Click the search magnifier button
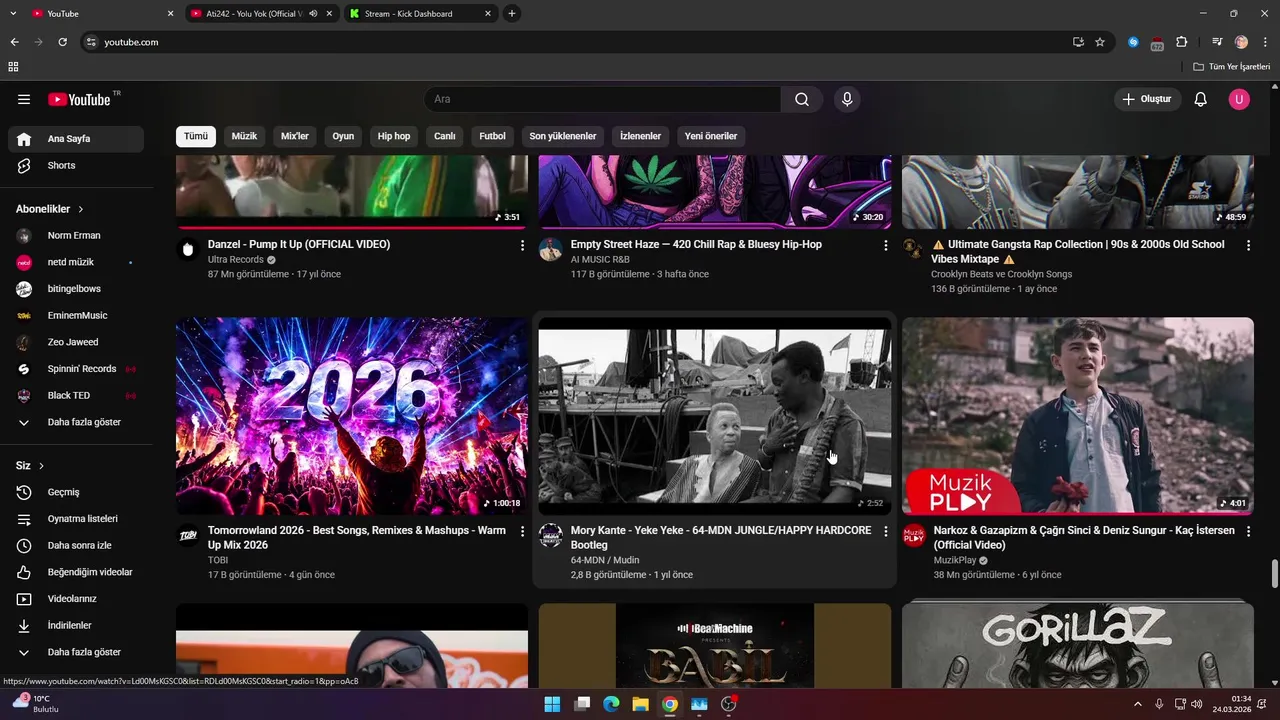The width and height of the screenshot is (1280, 720). coord(802,99)
